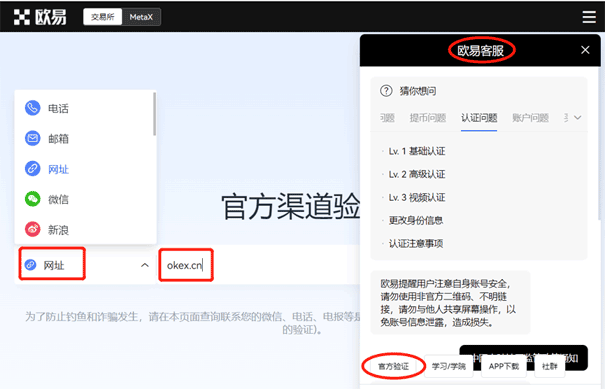Switch to the MetaX option
The width and height of the screenshot is (605, 389).
141,17
